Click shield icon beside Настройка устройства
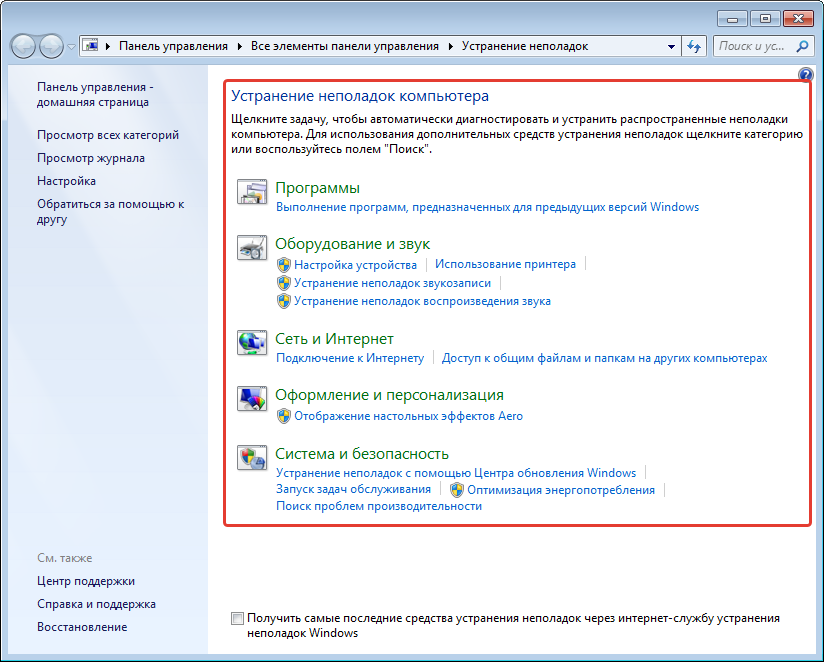Viewport: 824px width, 662px height. tap(284, 265)
